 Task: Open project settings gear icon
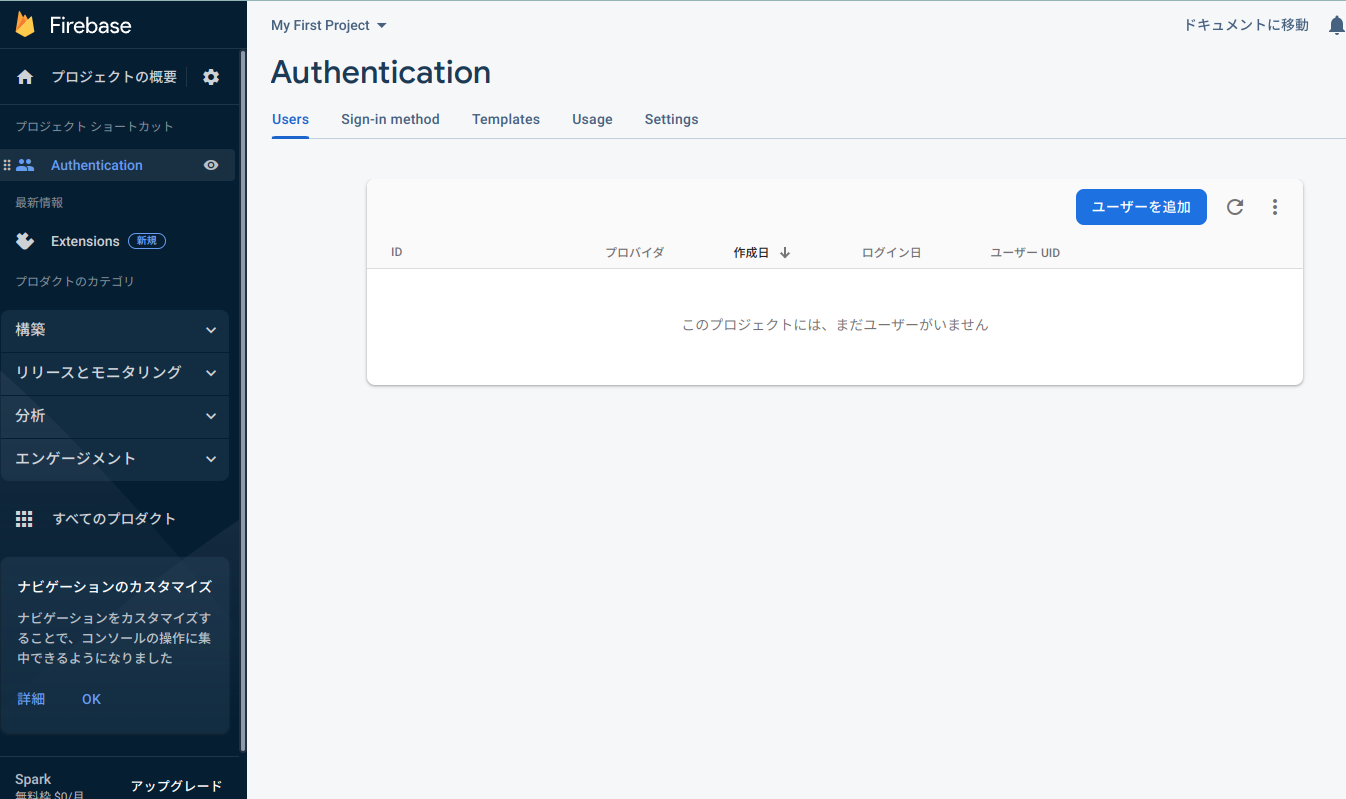click(211, 77)
